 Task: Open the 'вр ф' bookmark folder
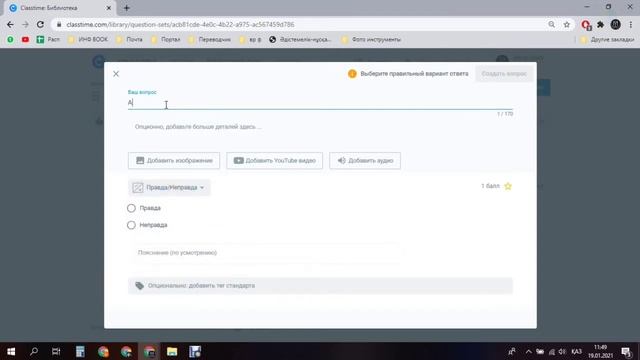pyautogui.click(x=251, y=40)
